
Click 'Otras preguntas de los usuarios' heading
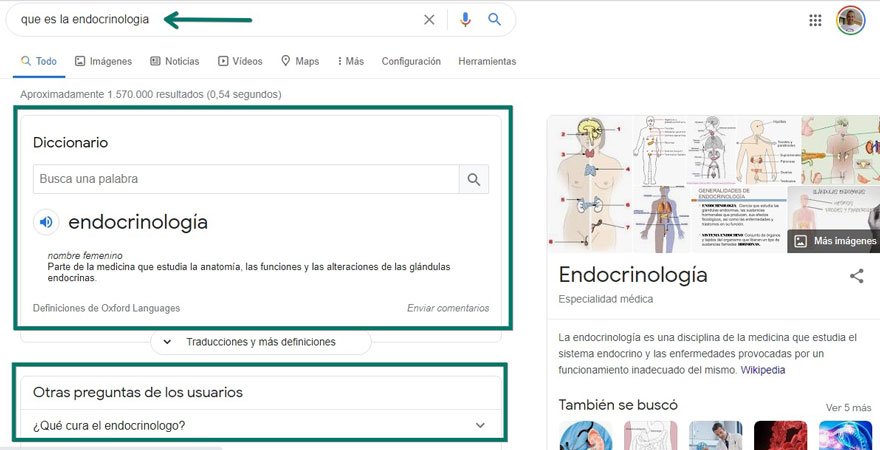point(138,392)
